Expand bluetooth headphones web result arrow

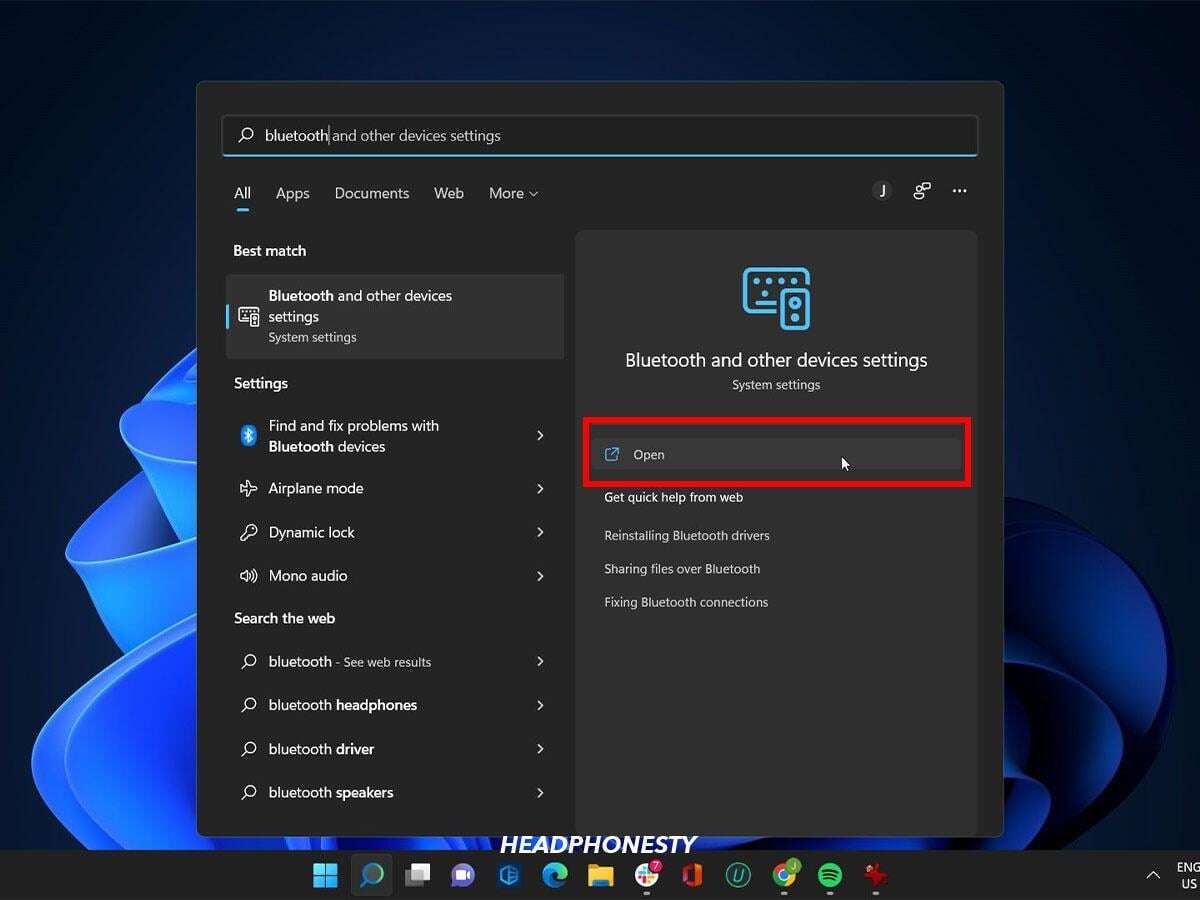(540, 705)
